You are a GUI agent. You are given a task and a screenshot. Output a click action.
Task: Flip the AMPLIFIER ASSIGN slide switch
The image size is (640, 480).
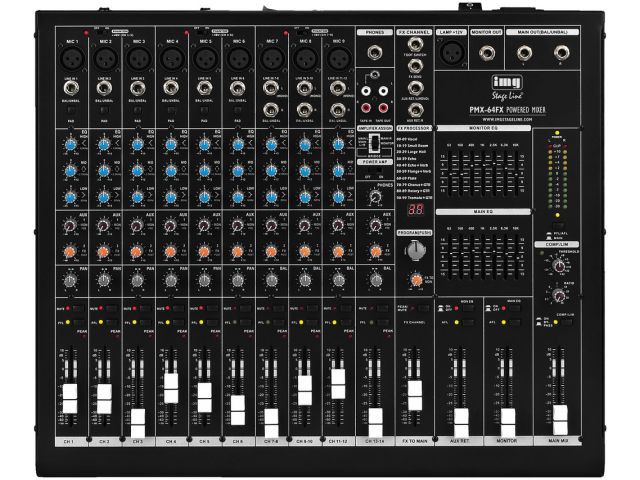[374, 143]
